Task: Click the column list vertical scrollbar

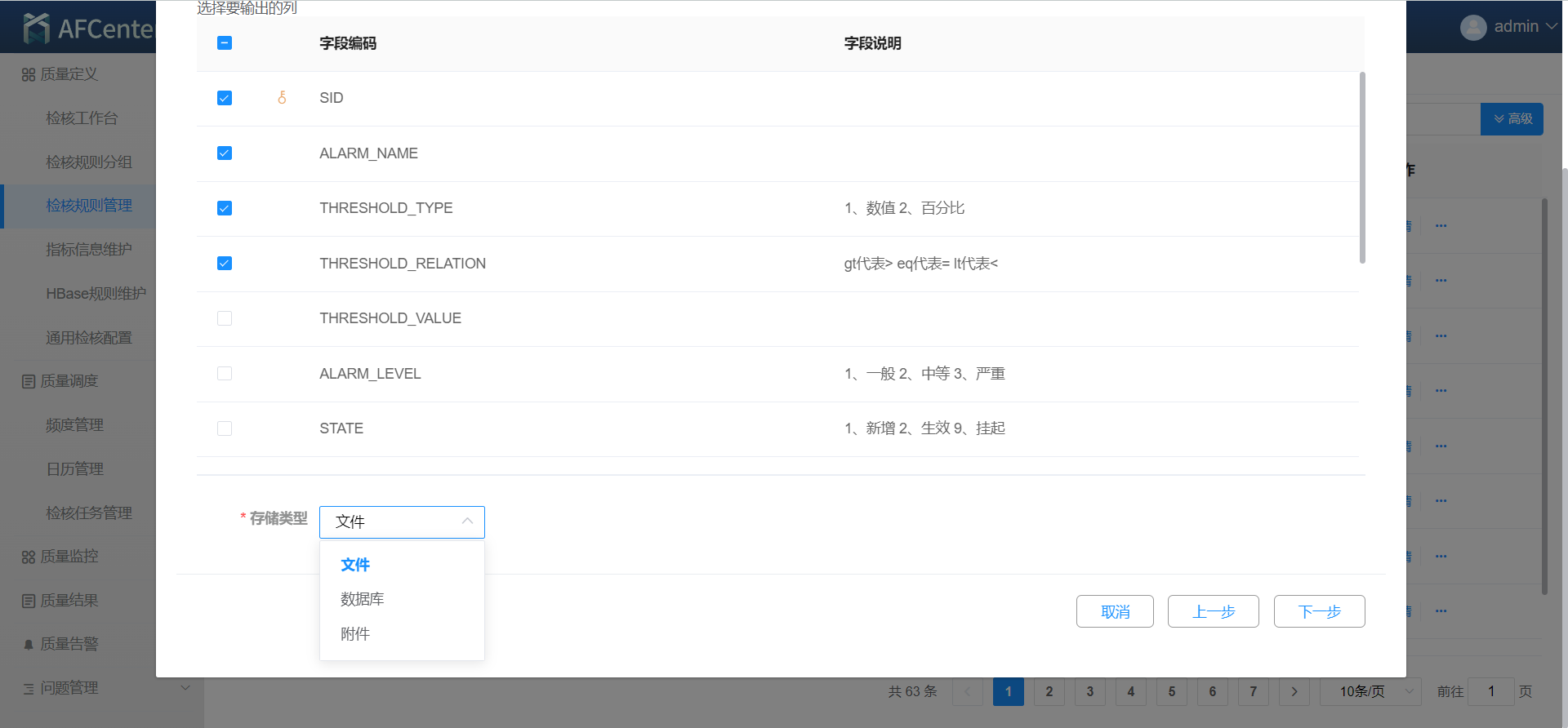Action: [x=1362, y=168]
